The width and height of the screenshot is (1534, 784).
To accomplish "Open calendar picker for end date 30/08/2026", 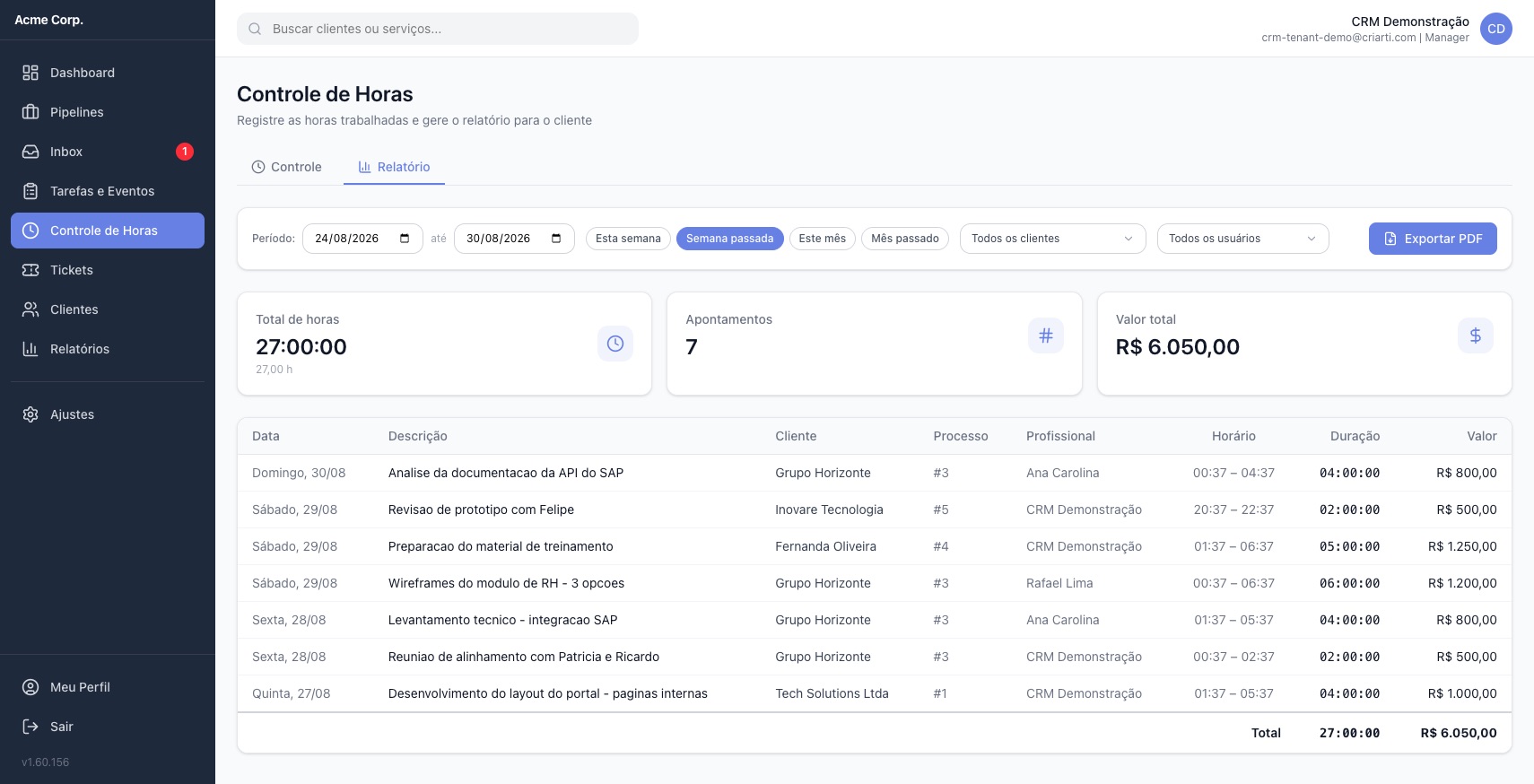I will click(x=556, y=239).
